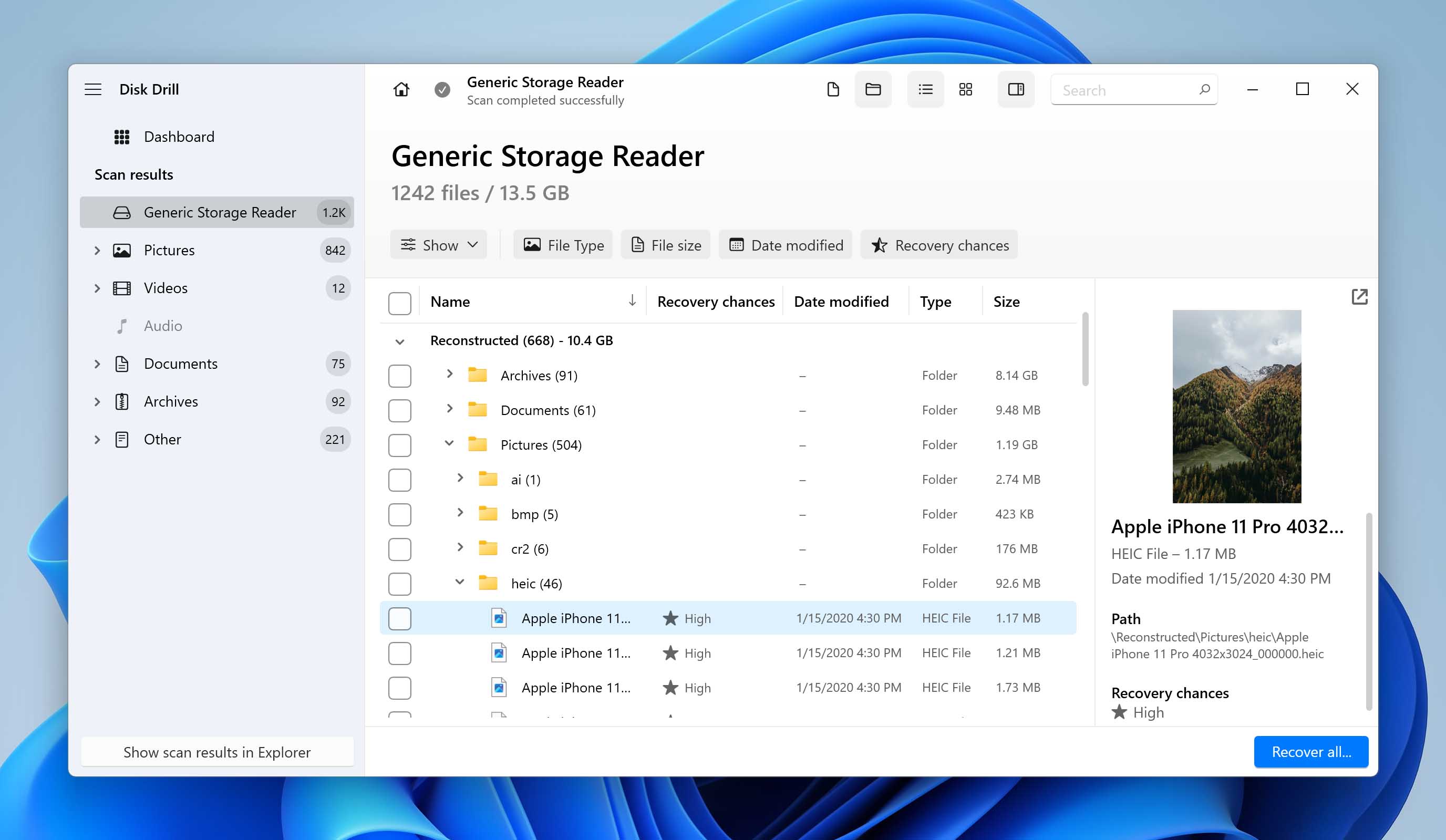Click the folder open icon in toolbar

click(874, 90)
